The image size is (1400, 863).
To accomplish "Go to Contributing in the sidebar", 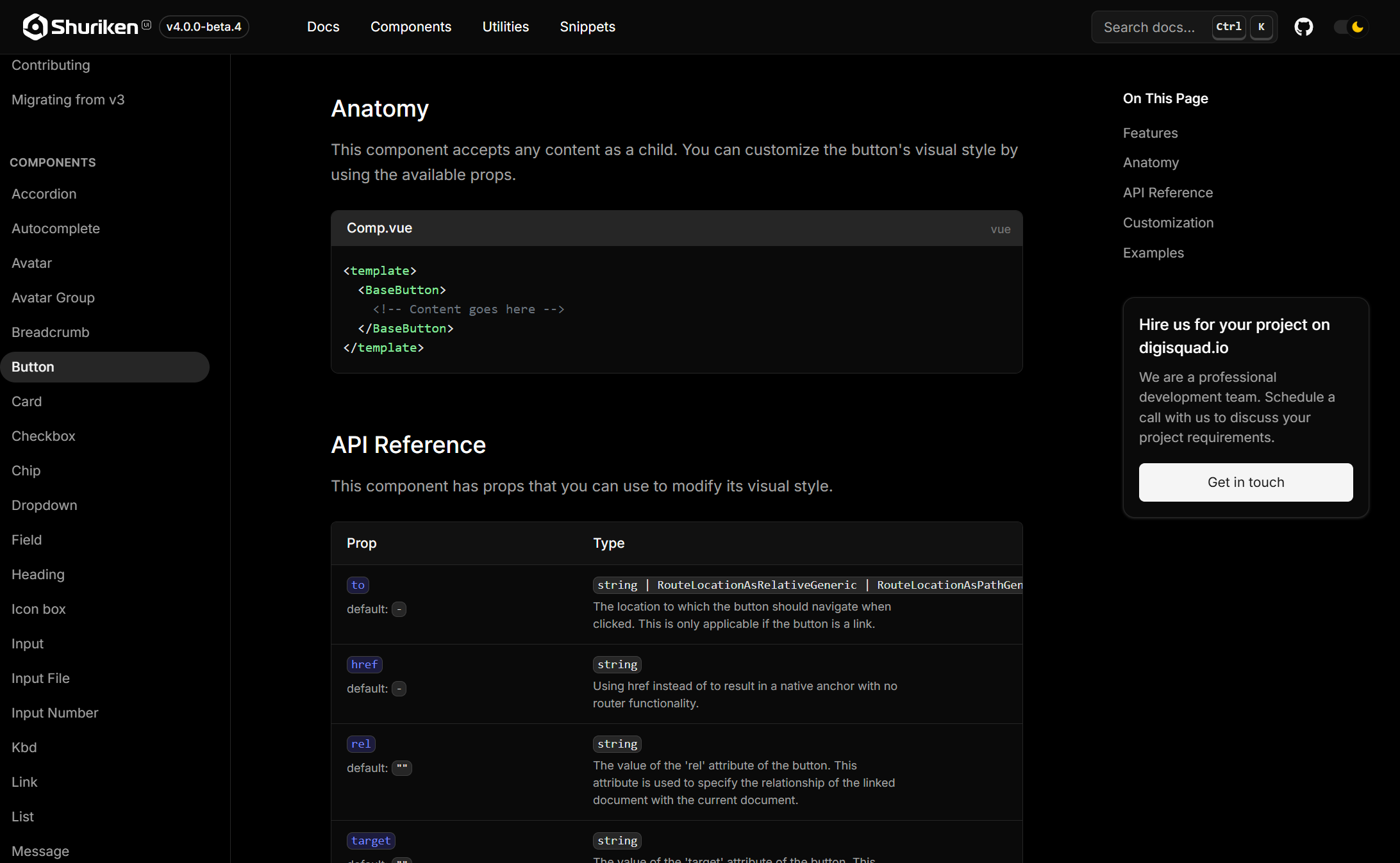I will (x=51, y=65).
